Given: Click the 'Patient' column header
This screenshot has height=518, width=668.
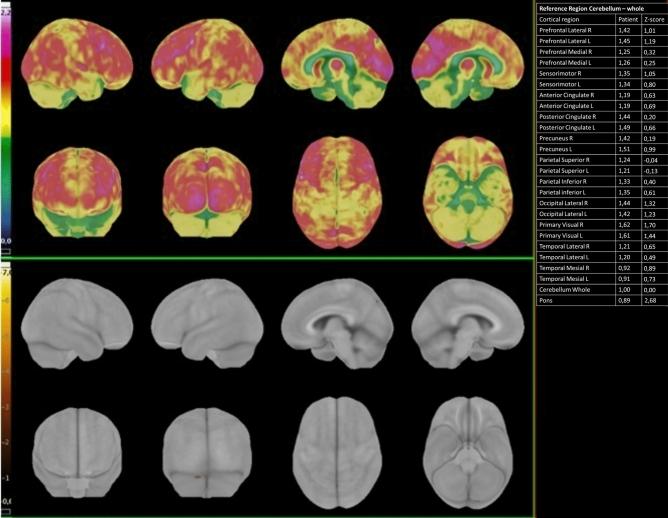Looking at the screenshot, I should 628,20.
